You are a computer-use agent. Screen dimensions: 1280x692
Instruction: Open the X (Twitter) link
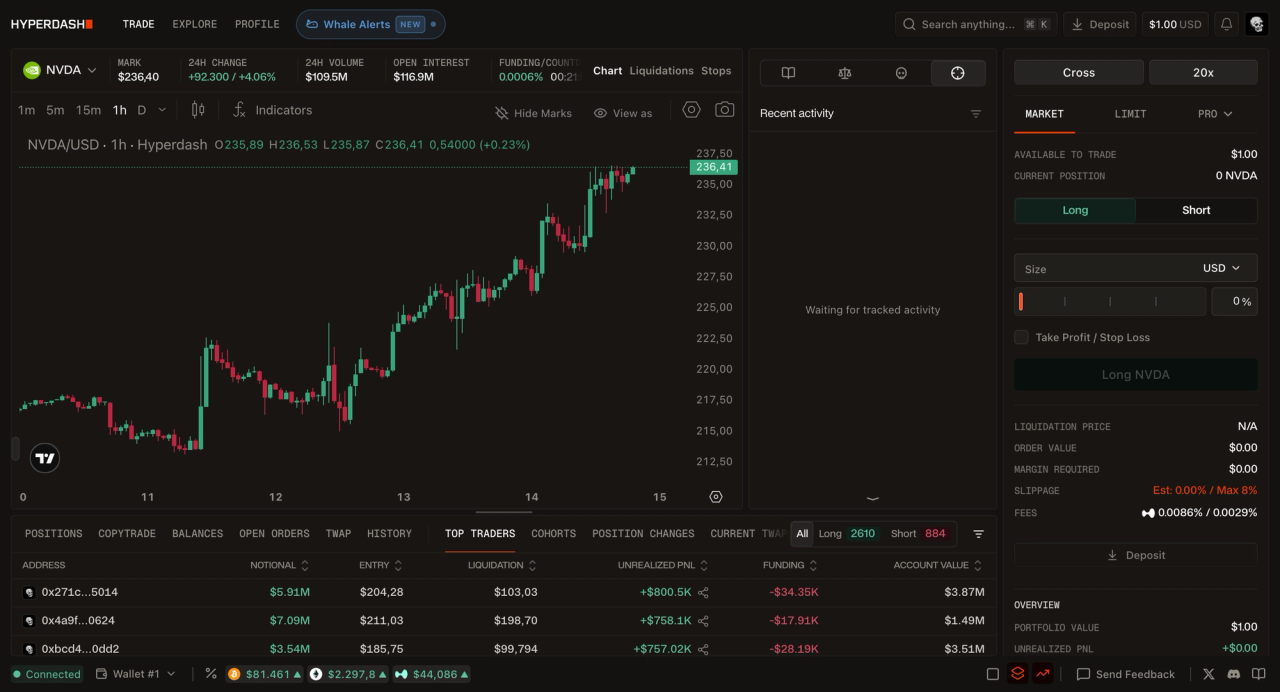point(1209,674)
